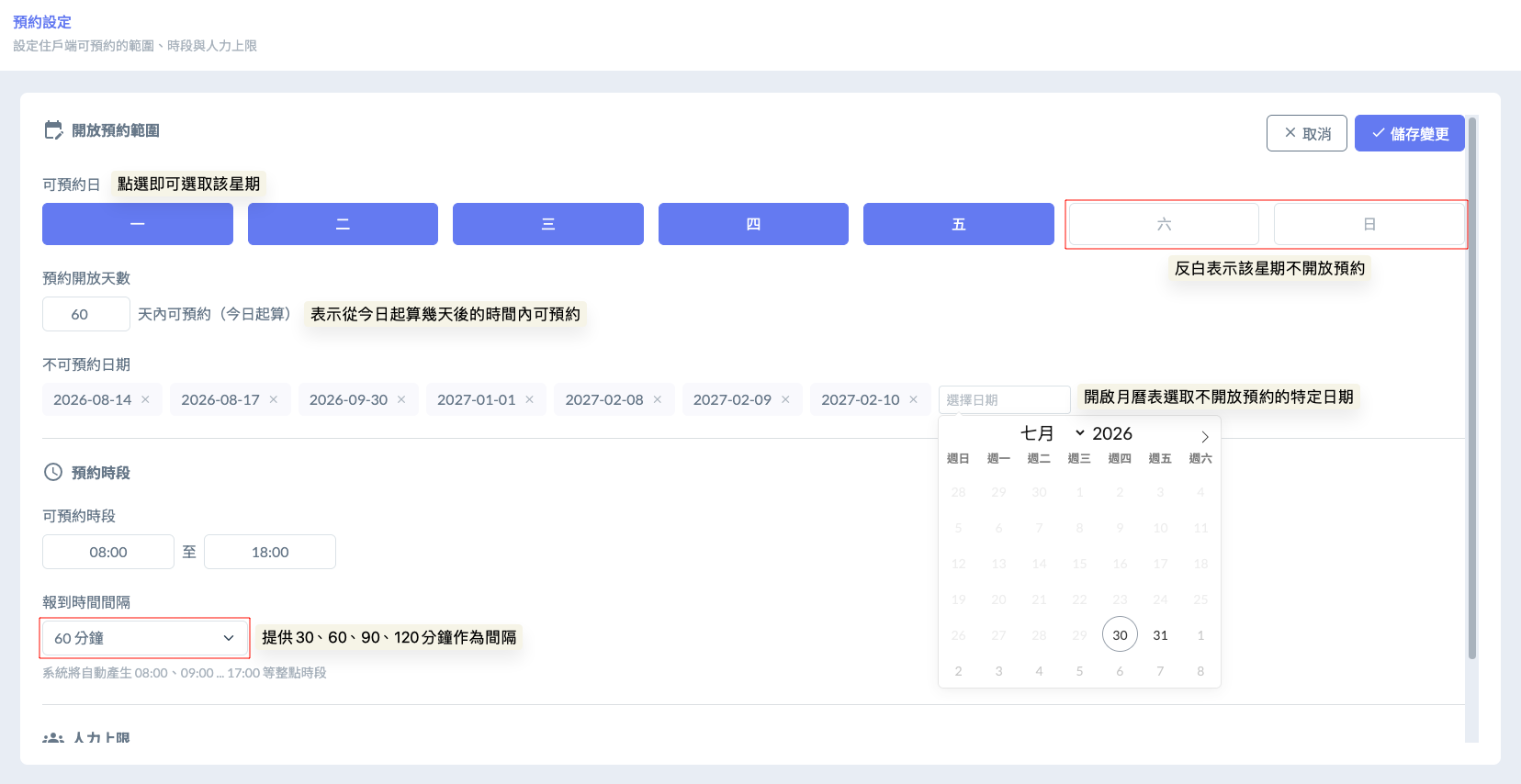This screenshot has width=1521, height=784.
Task: Save changes with 儲存變更 button
Action: (x=1410, y=133)
